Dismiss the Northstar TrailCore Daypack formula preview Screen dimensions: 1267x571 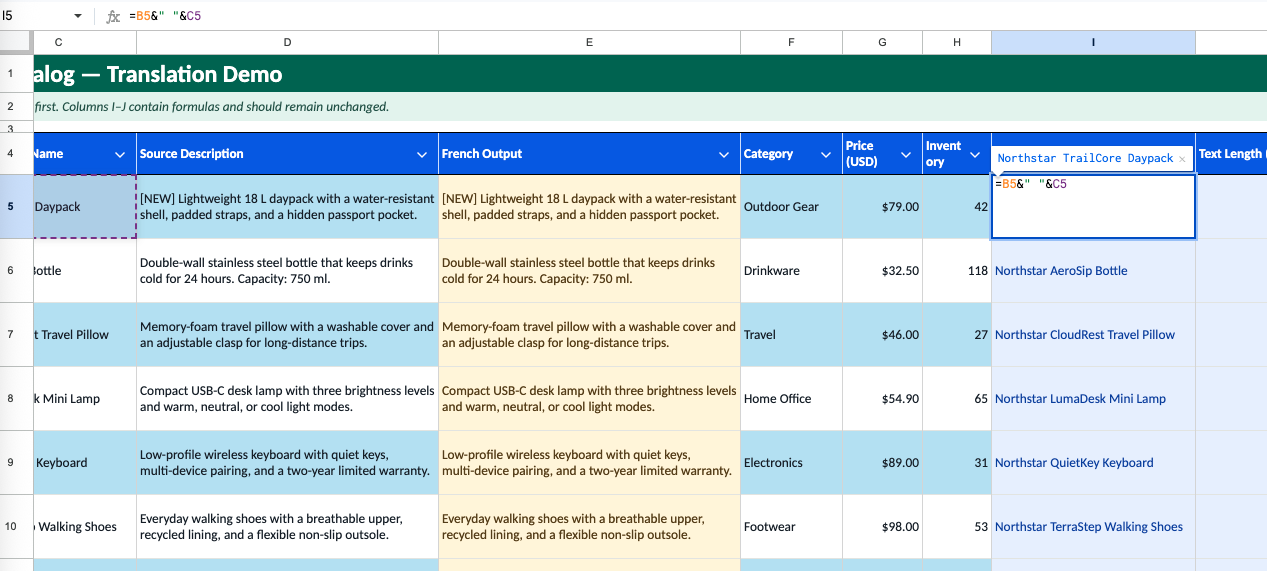click(1182, 159)
